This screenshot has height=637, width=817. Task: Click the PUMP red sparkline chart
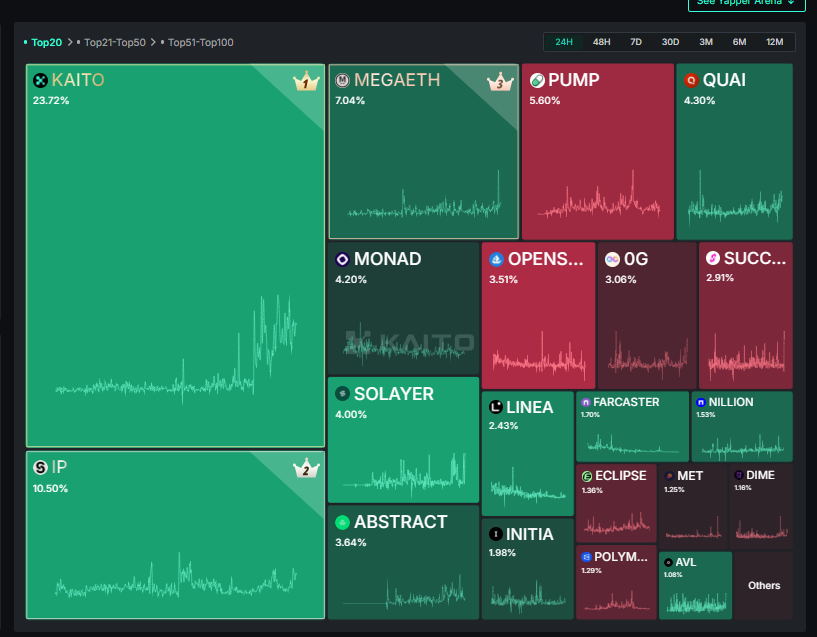click(599, 195)
